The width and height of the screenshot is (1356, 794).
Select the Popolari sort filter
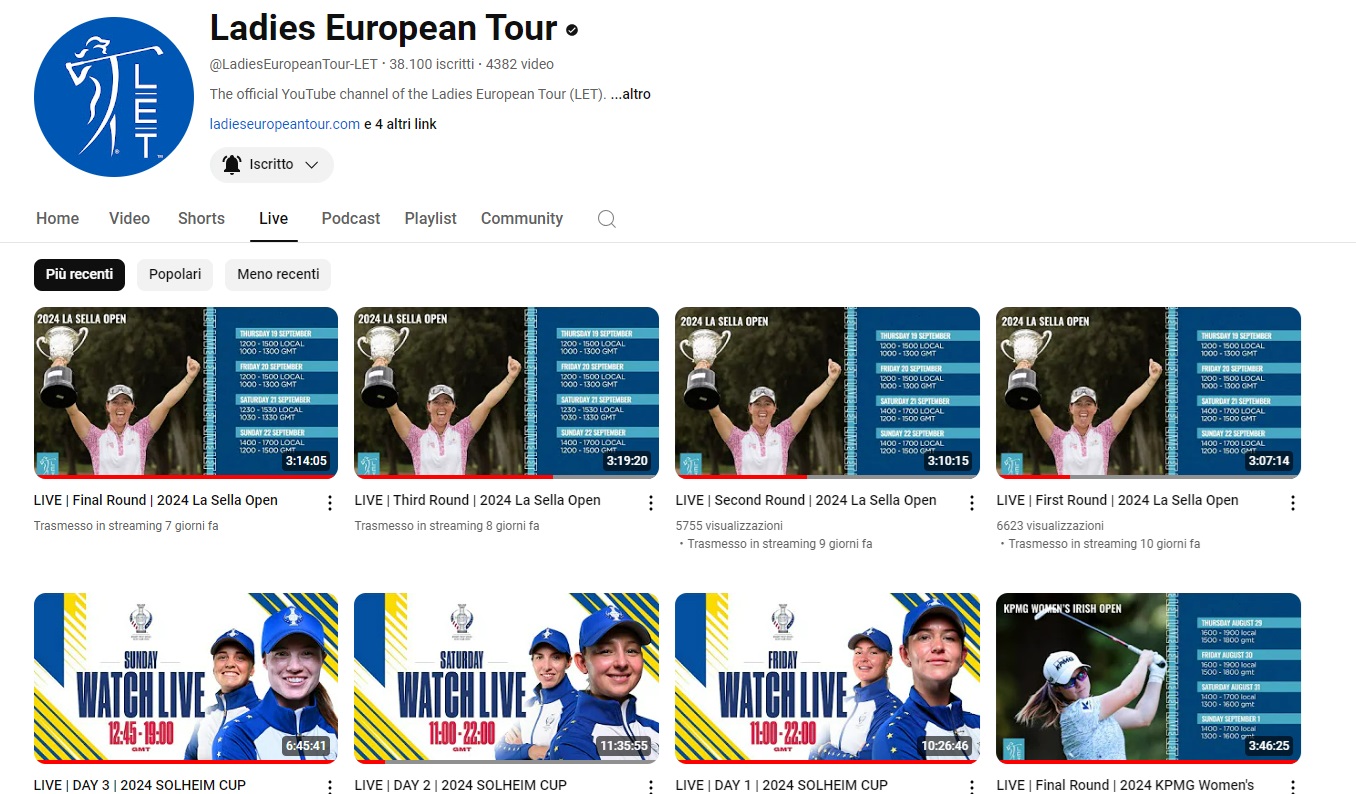click(175, 274)
